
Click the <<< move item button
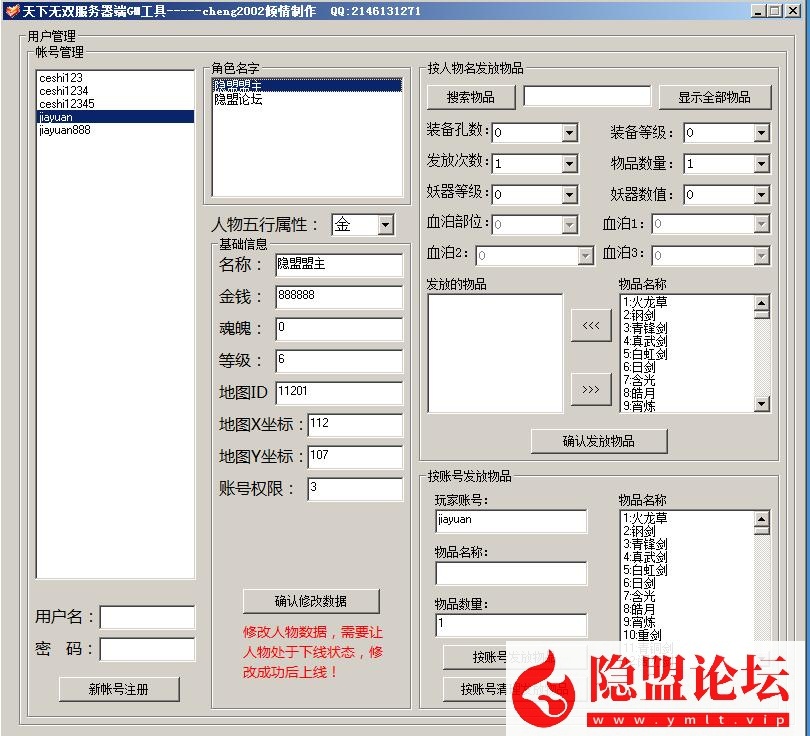point(590,326)
